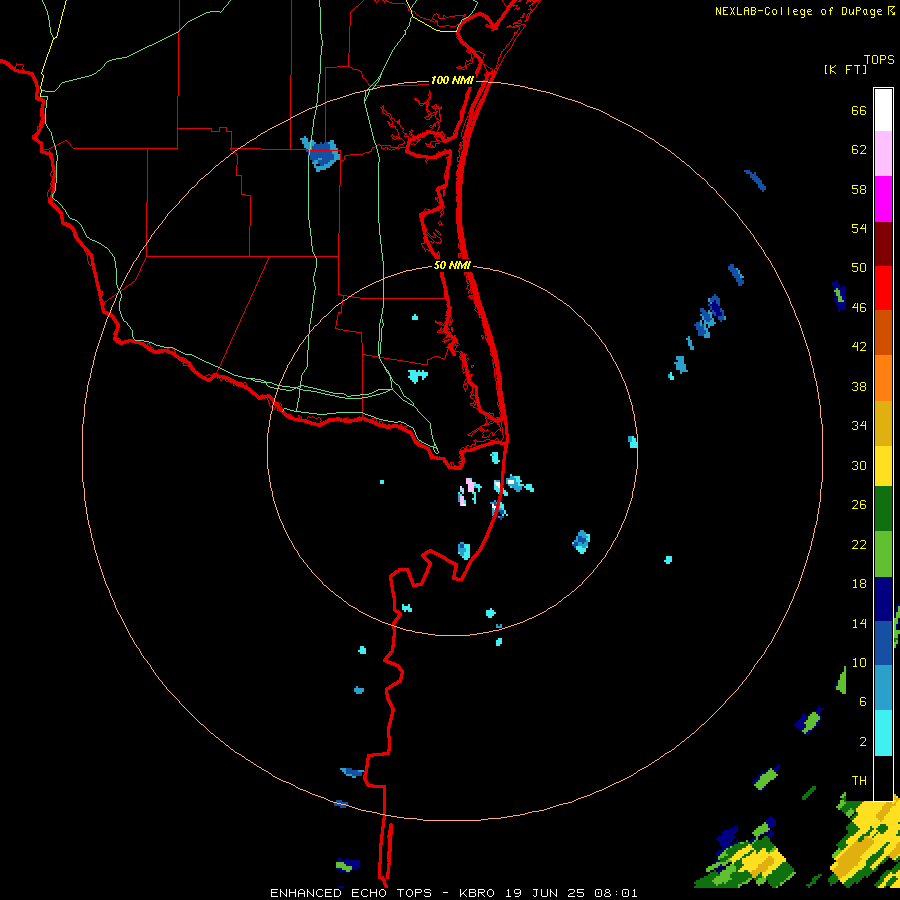Image resolution: width=900 pixels, height=900 pixels.
Task: Click the cyan swatch near 2
Action: 883,733
